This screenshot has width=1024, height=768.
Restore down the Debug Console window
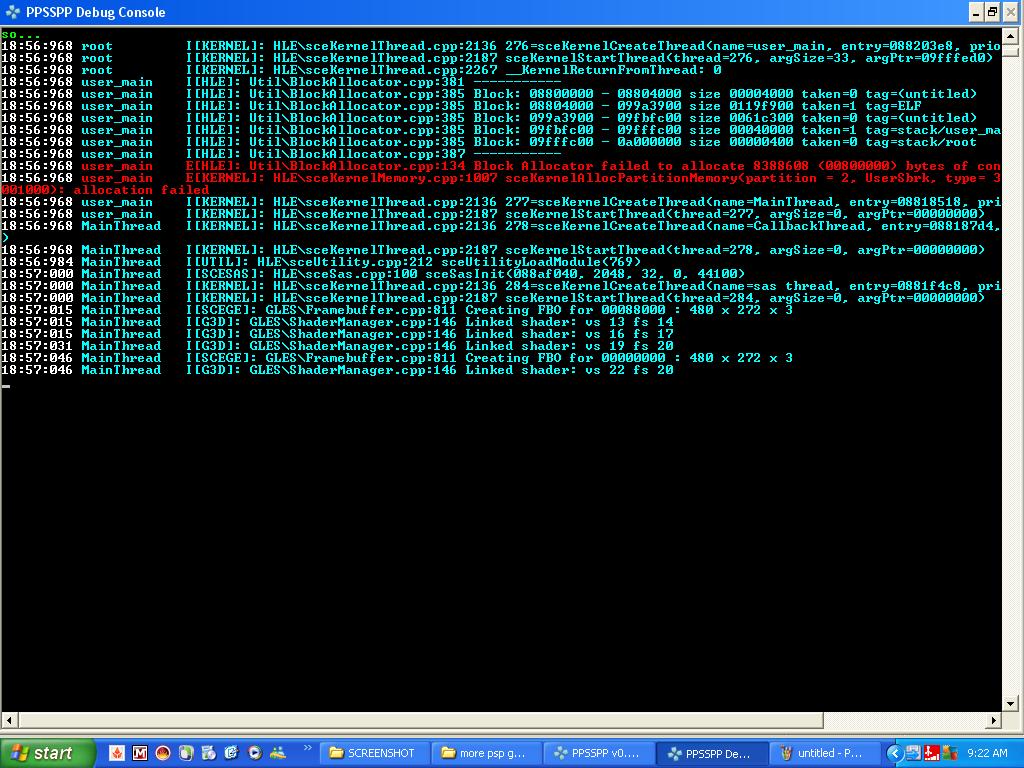pos(992,12)
